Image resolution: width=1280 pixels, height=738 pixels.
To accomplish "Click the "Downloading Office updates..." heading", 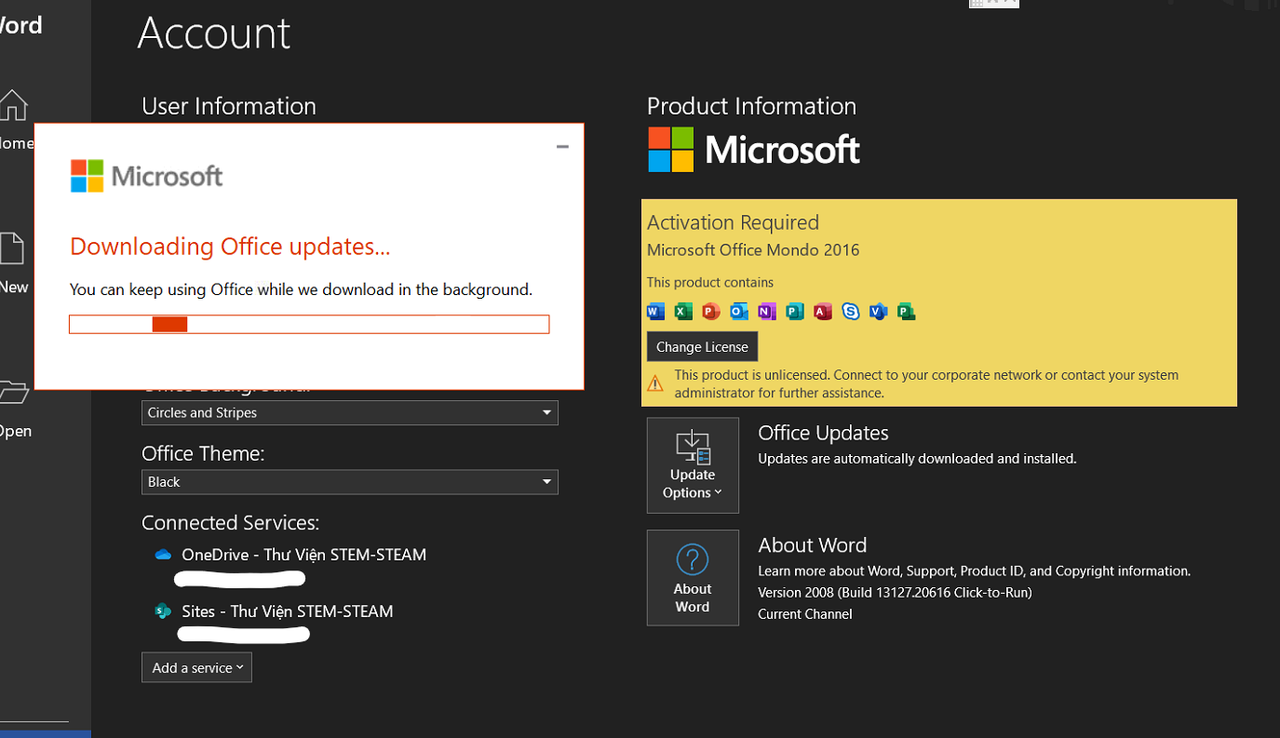I will pos(230,247).
